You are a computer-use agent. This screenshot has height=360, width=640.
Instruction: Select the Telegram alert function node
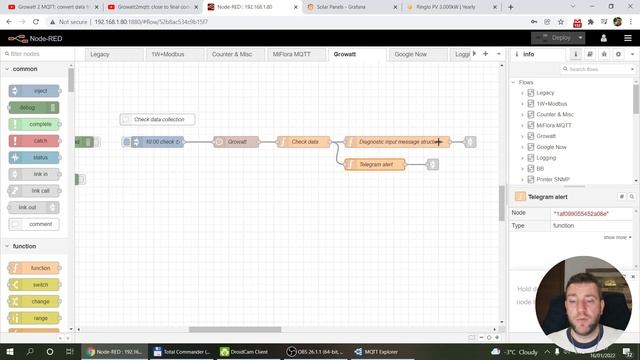[375, 164]
